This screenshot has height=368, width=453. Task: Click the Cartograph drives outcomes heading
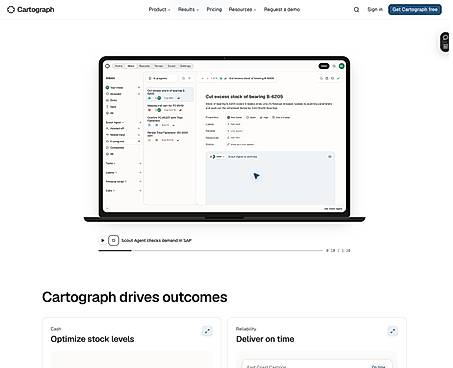pos(135,297)
